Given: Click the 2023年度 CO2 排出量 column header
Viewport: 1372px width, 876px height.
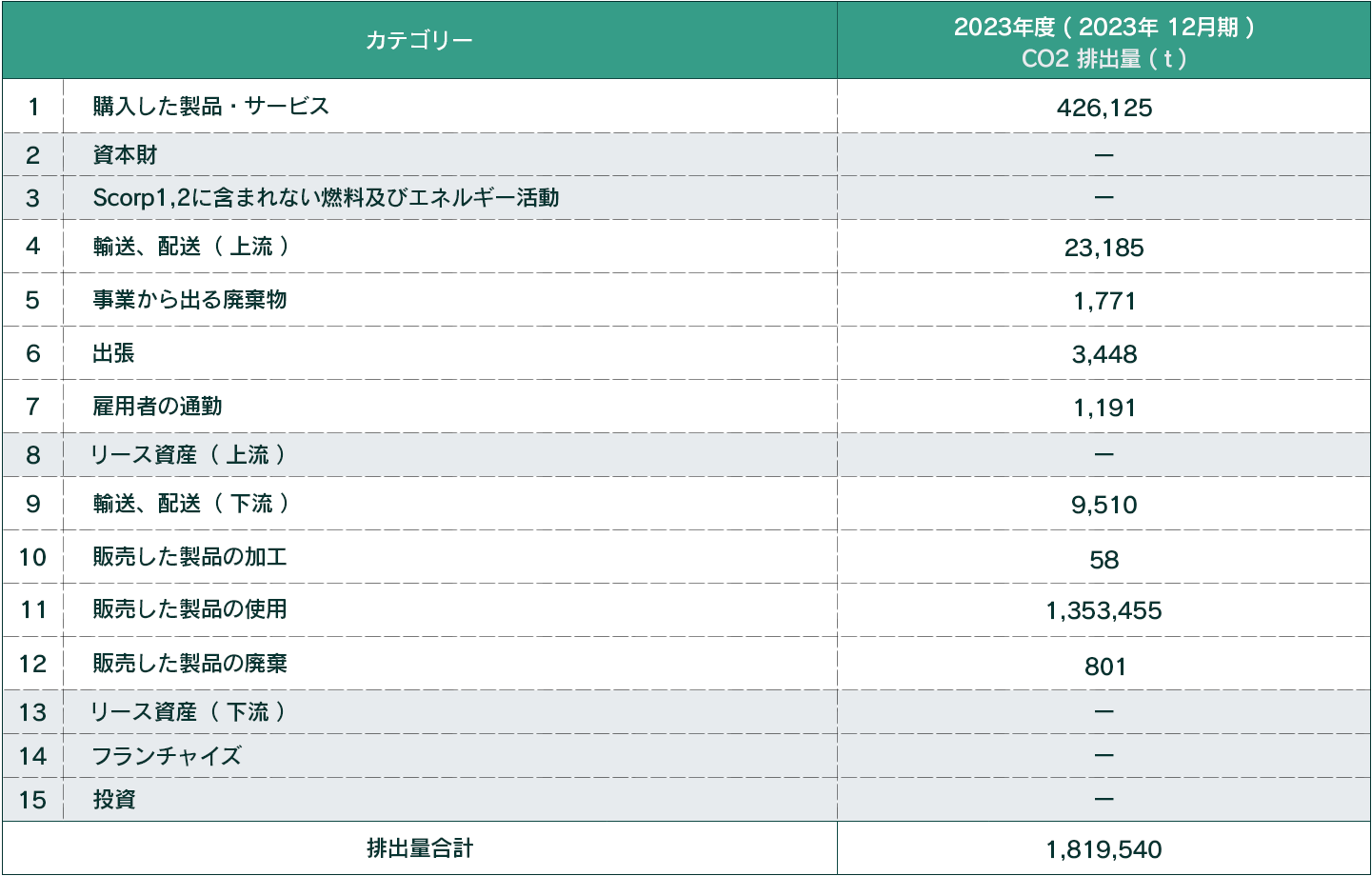Looking at the screenshot, I should 1104,42.
